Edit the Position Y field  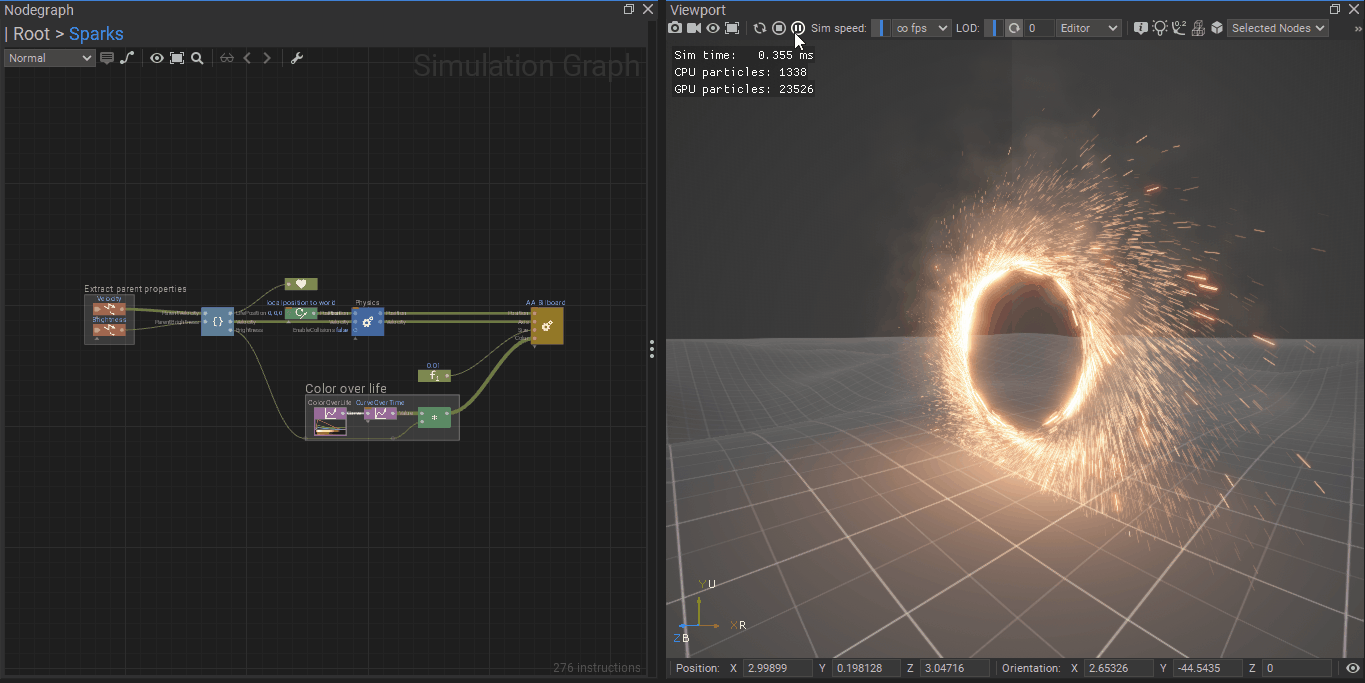[x=866, y=668]
